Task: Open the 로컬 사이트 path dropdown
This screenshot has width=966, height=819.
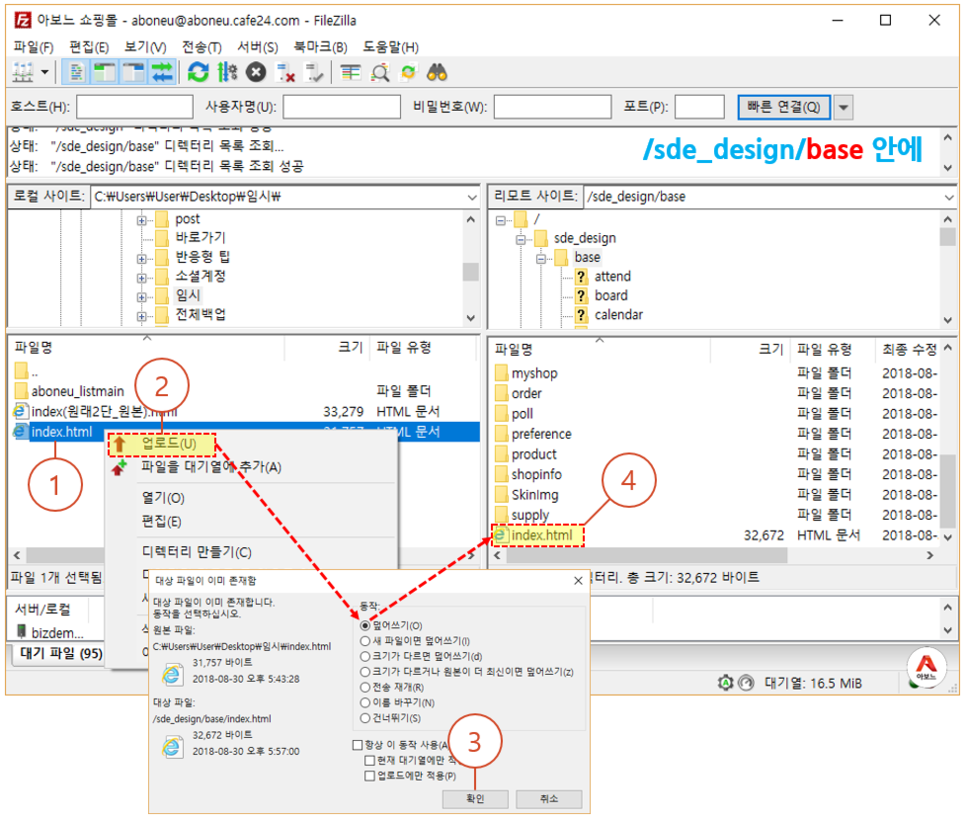Action: 472,197
